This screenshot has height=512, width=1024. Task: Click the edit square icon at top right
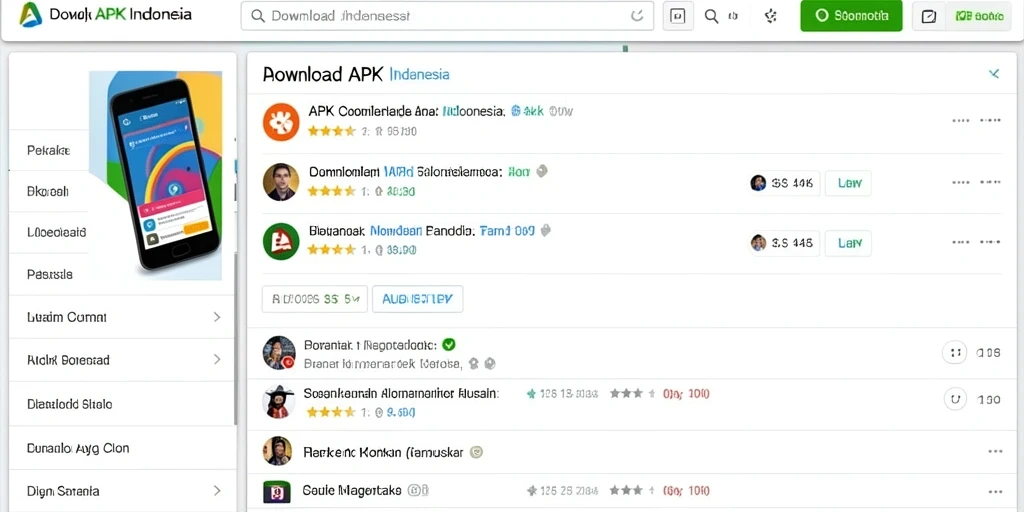point(929,16)
